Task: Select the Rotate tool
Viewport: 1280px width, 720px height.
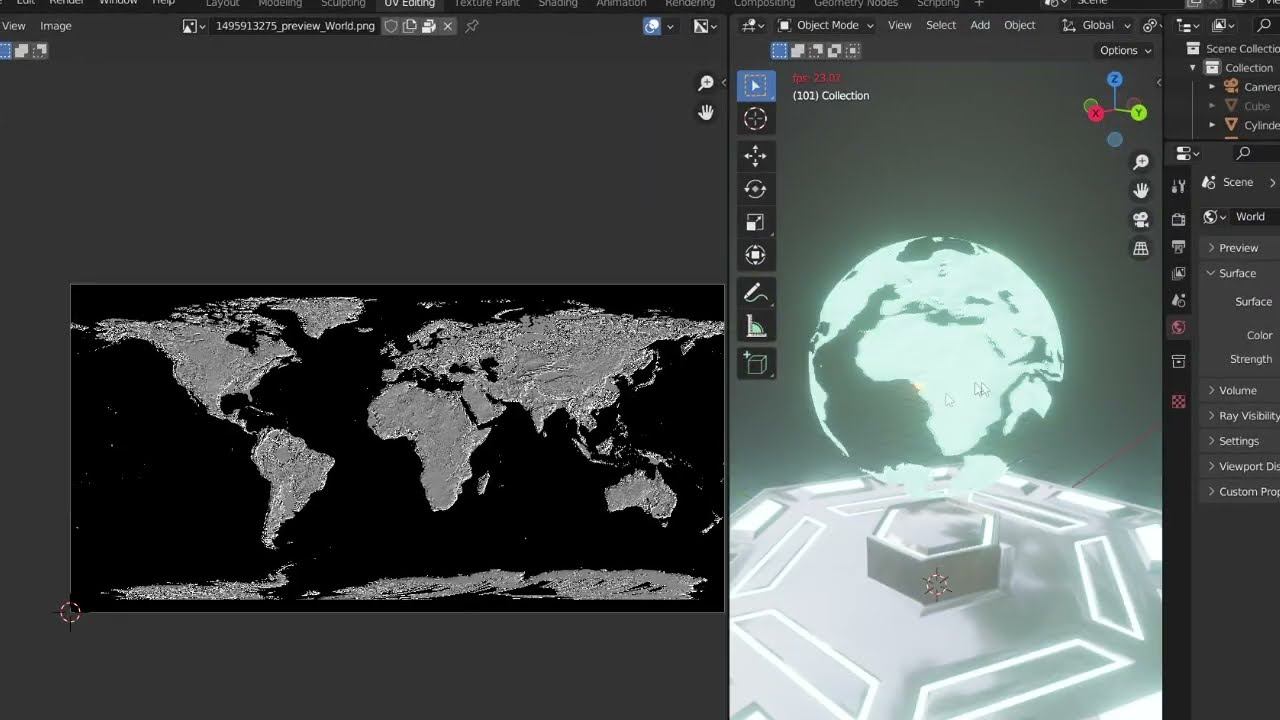Action: point(755,189)
